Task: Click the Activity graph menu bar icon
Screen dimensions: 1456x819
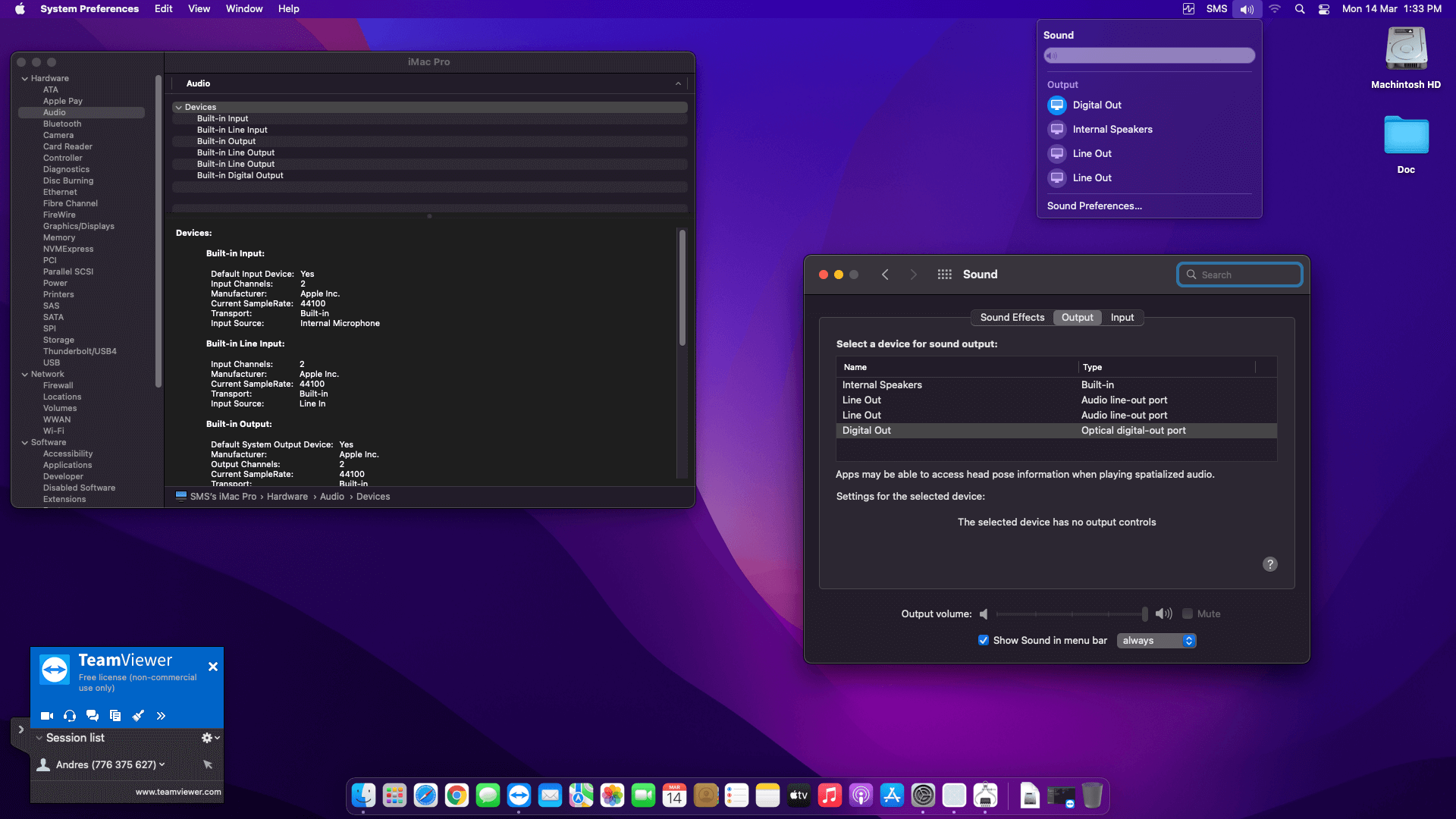Action: coord(1188,9)
